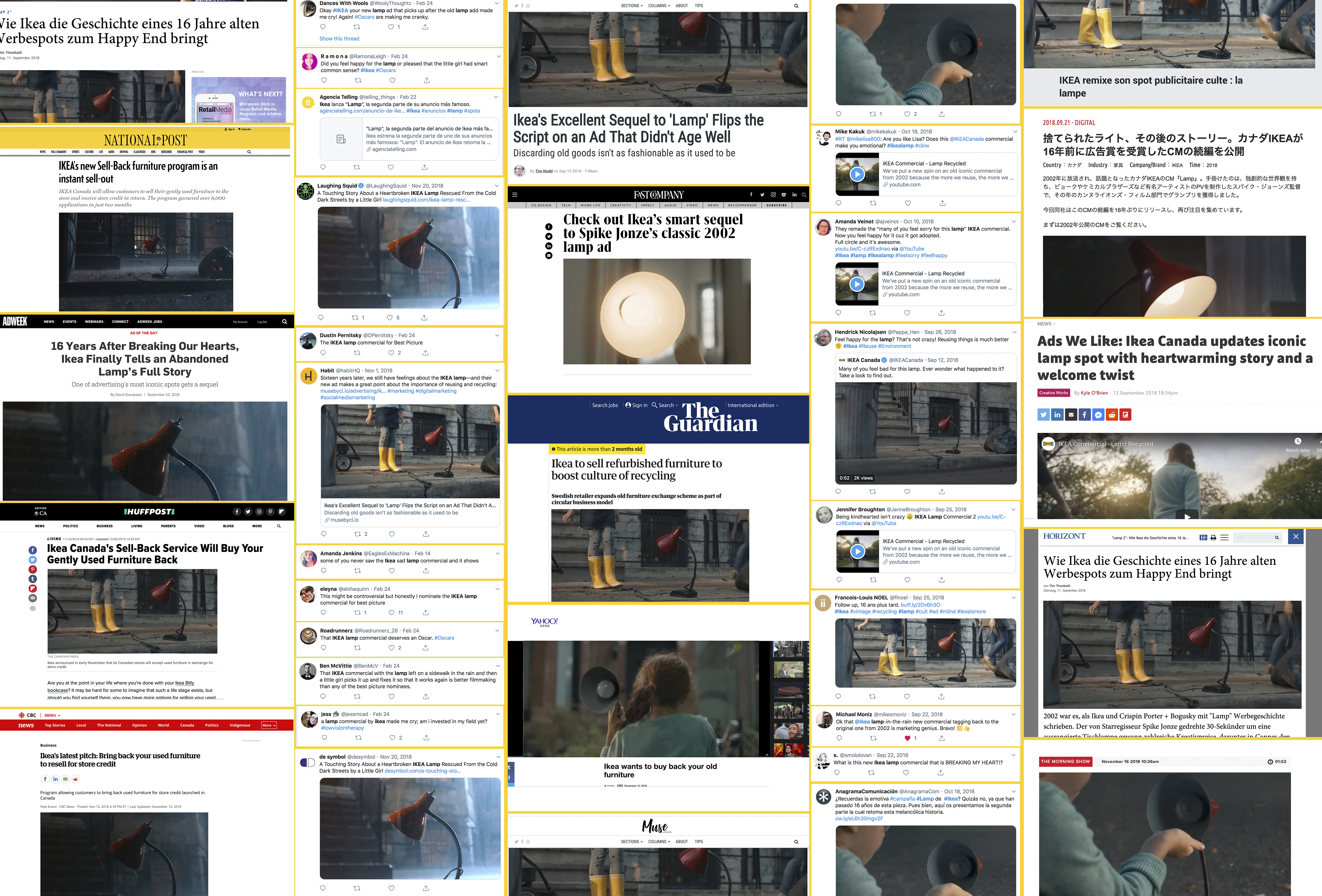Click the Fast Company header search magnifier

804,195
